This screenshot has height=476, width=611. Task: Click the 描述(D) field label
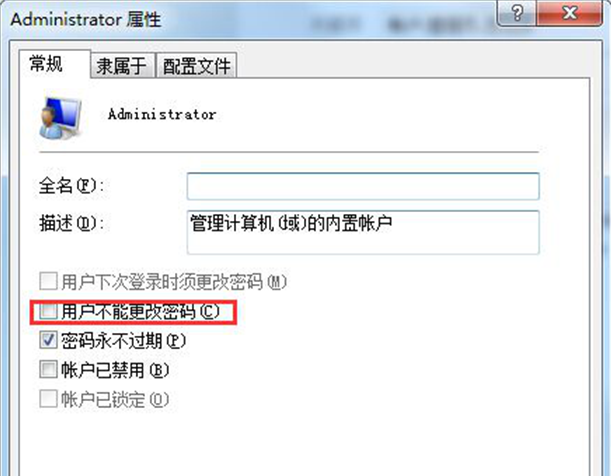pos(72,224)
